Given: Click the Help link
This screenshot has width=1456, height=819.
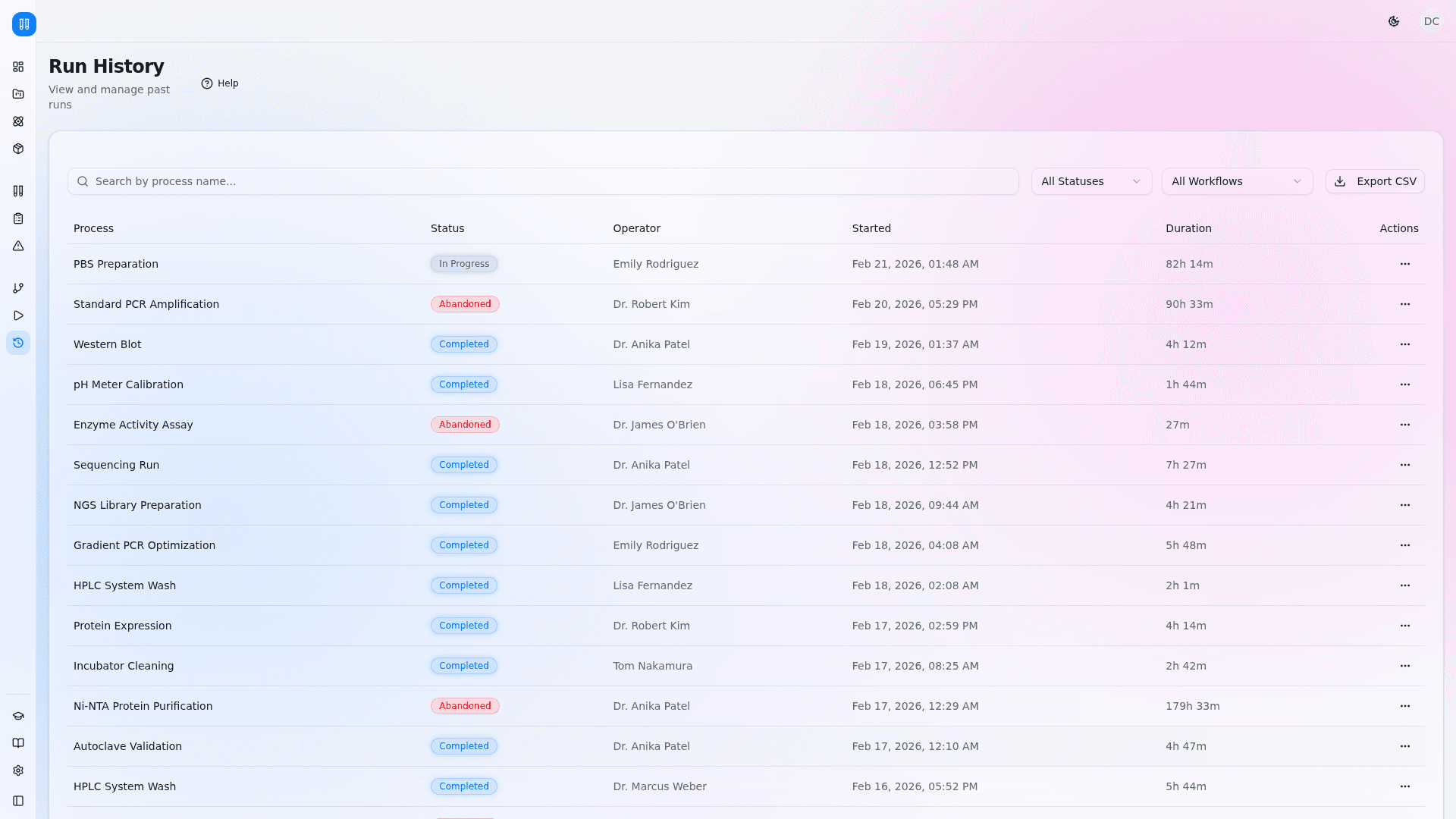Looking at the screenshot, I should (x=220, y=83).
